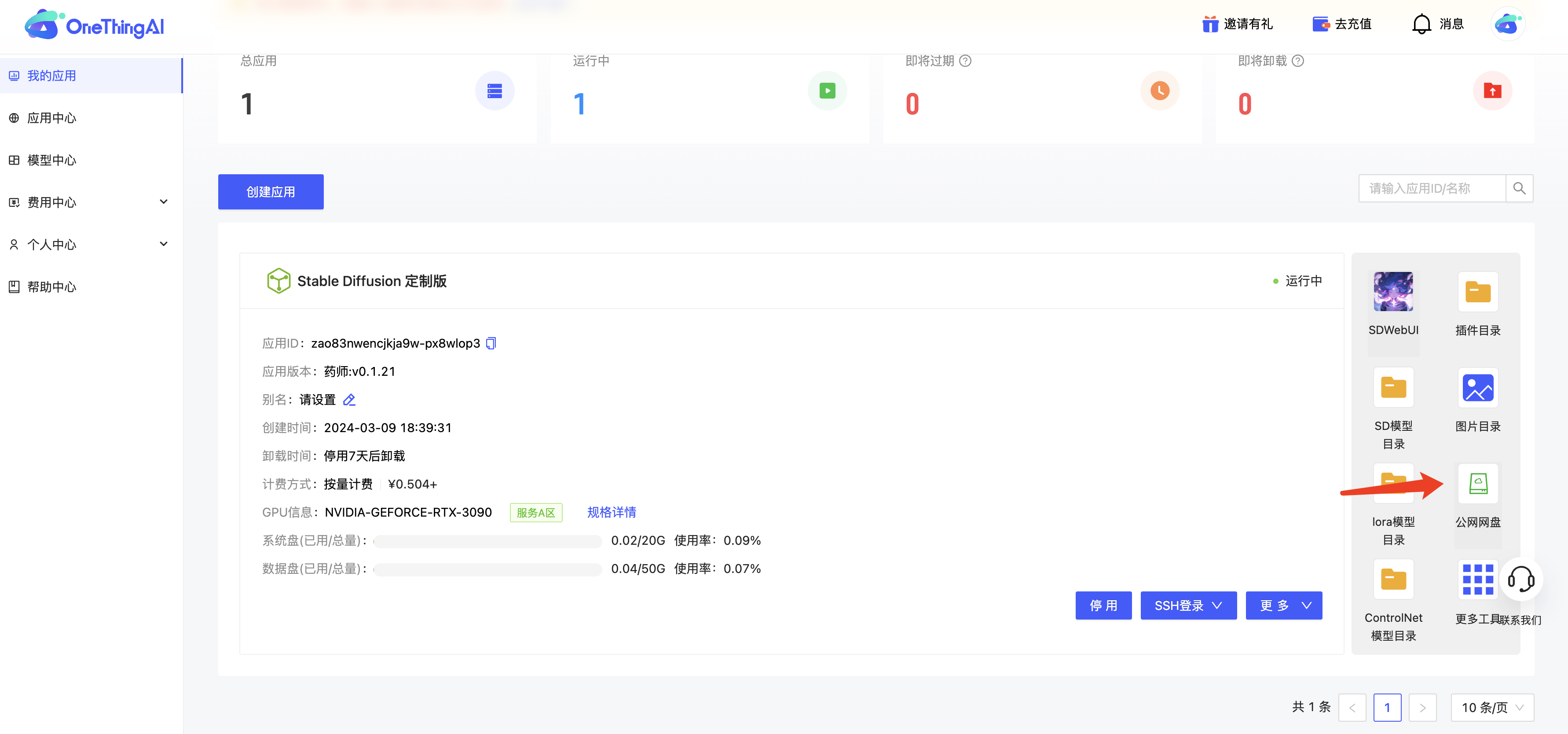
Task: Open the 插件目录 folder icon
Action: point(1477,292)
